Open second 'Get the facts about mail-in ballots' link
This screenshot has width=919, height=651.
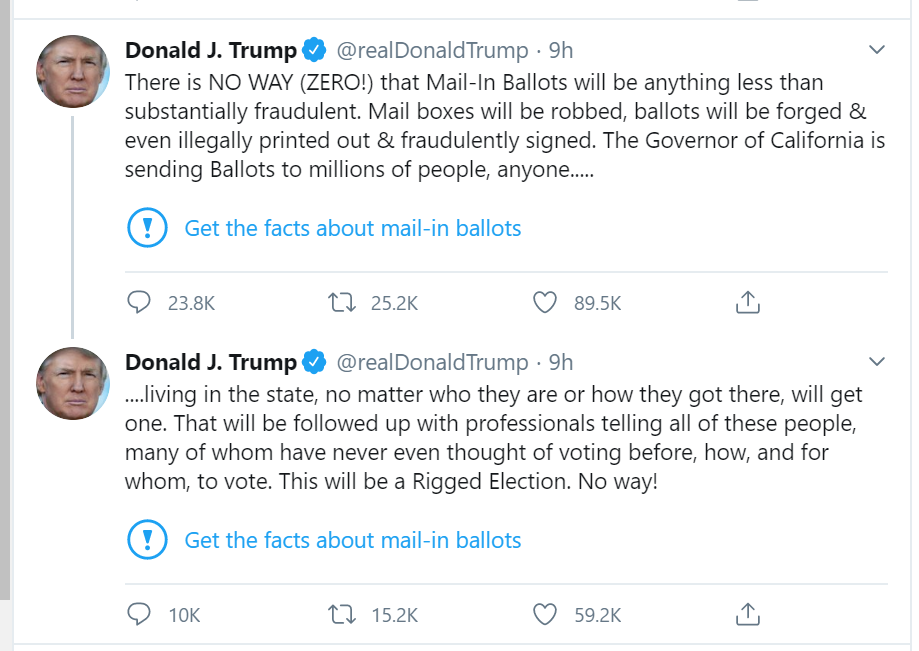click(353, 541)
